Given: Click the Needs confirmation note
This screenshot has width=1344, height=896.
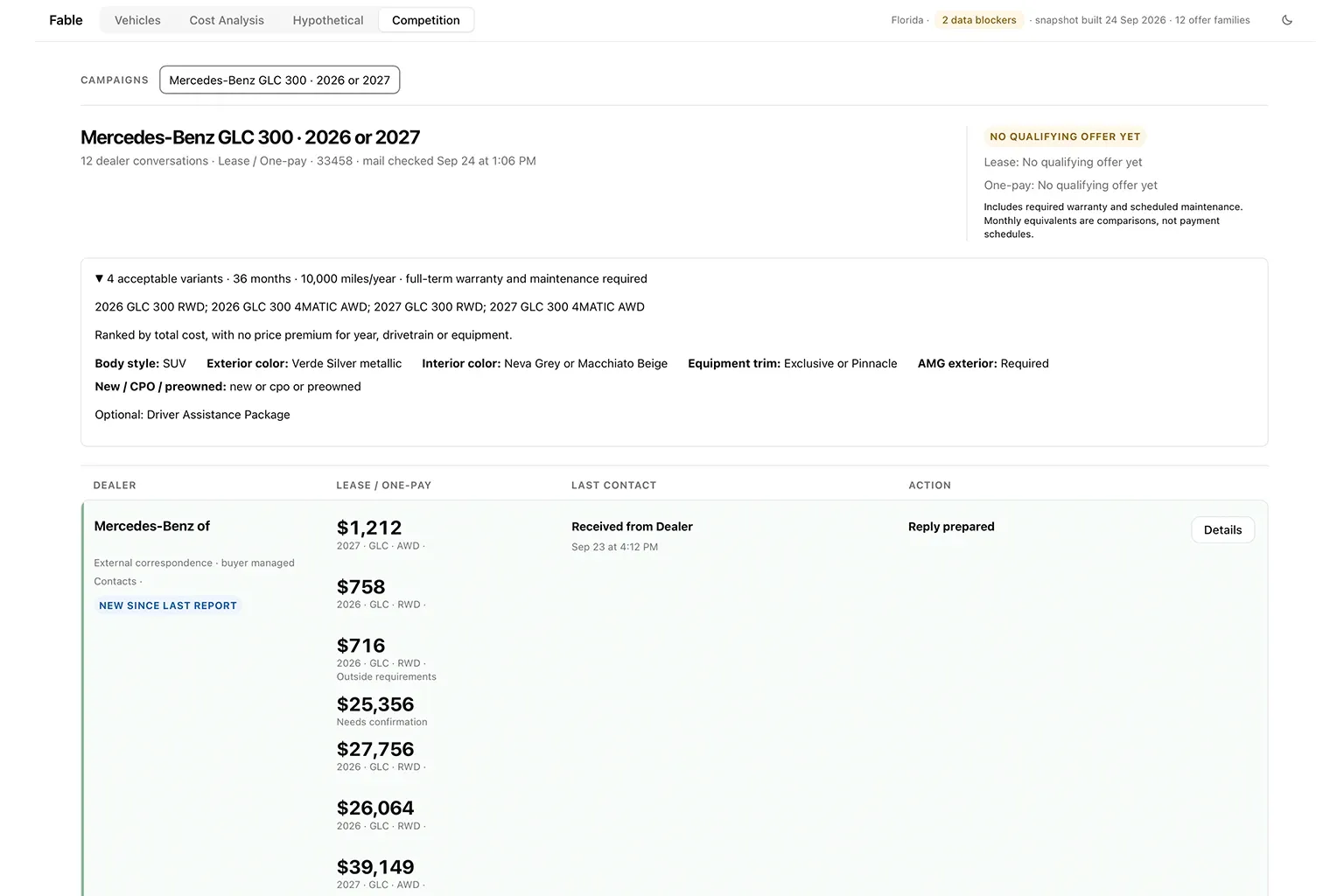Looking at the screenshot, I should 382,722.
